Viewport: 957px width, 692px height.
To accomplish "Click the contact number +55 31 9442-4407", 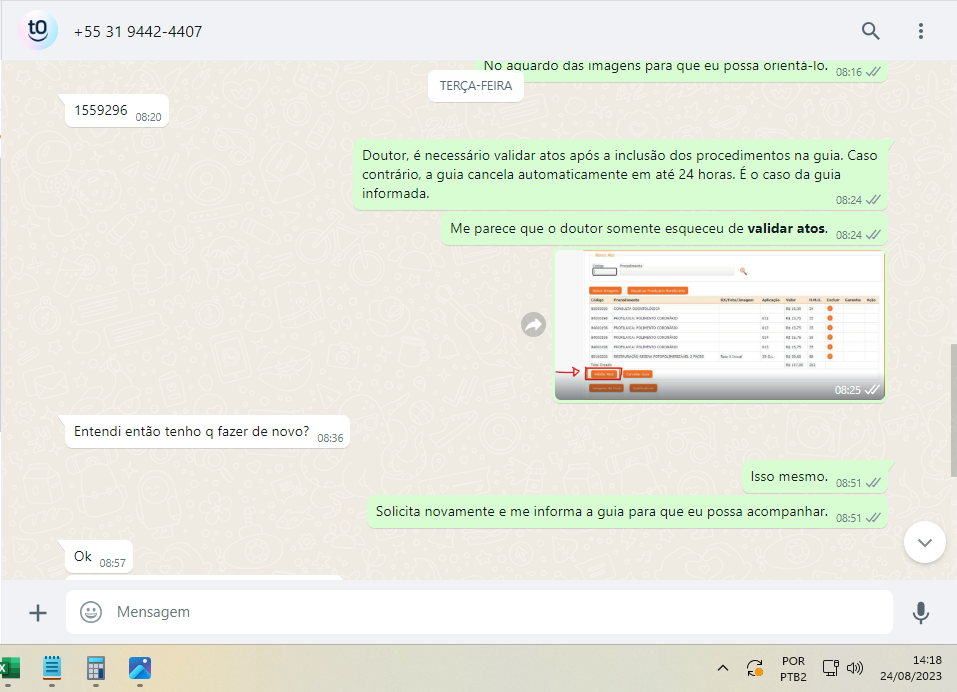I will pos(138,32).
